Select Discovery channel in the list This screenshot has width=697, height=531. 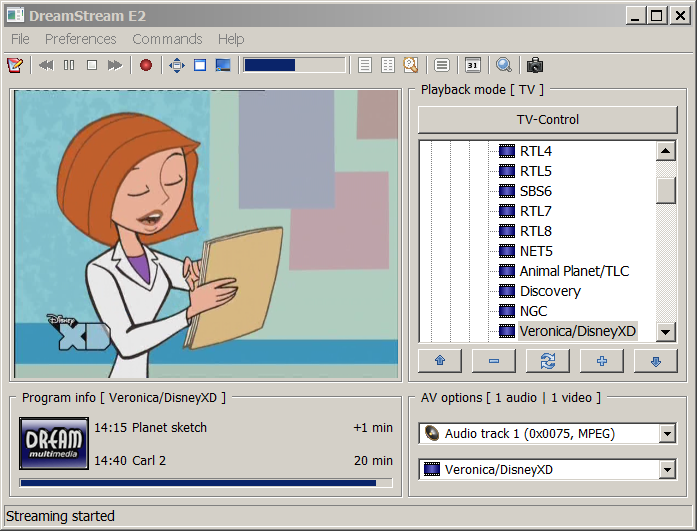(550, 291)
